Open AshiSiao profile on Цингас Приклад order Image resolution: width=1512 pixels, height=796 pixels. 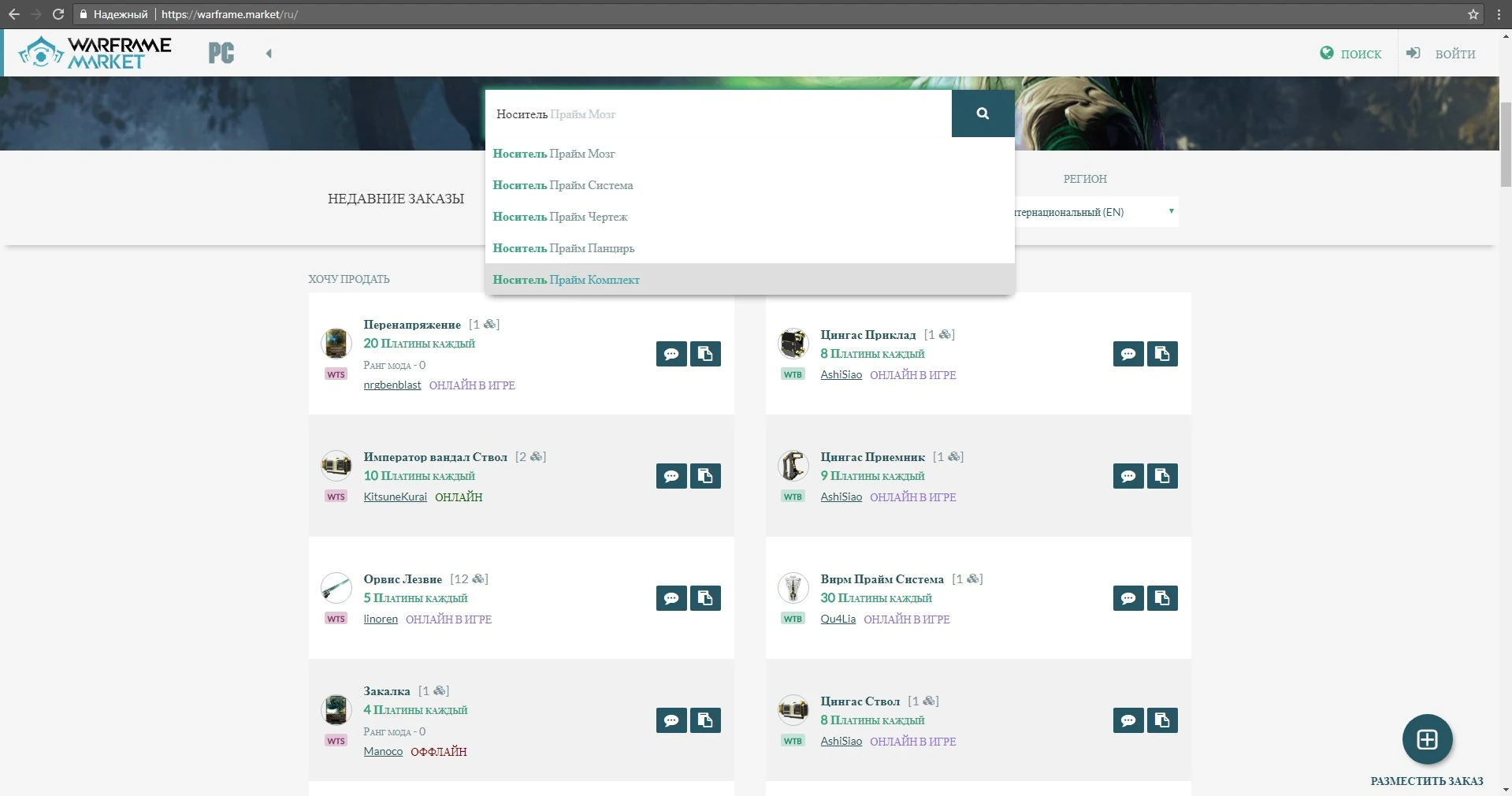(841, 375)
